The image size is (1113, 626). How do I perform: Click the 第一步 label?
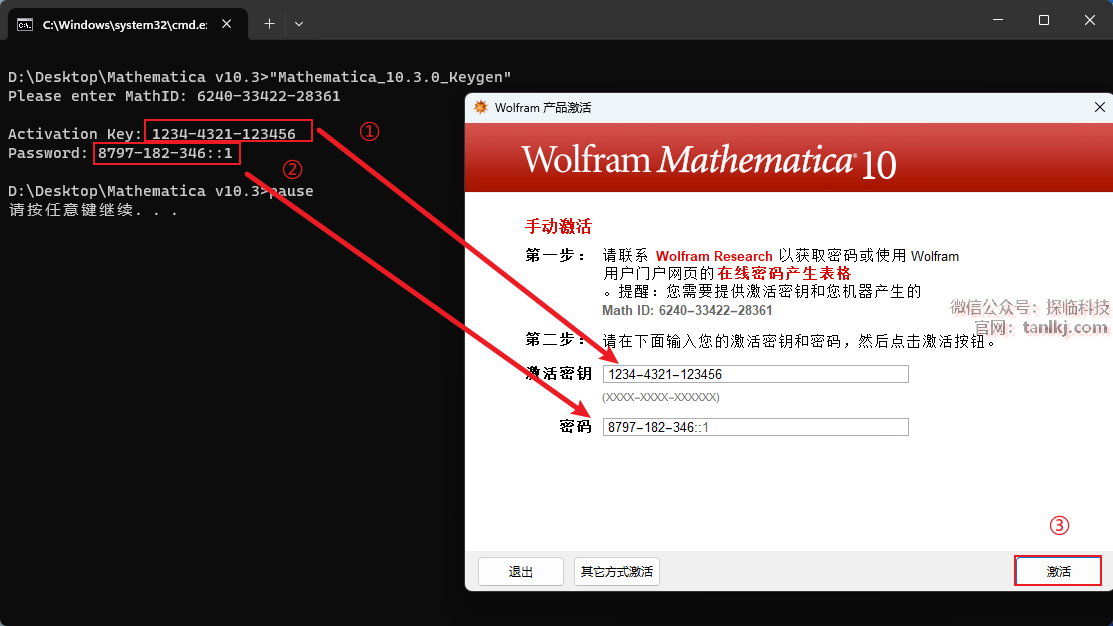point(556,256)
